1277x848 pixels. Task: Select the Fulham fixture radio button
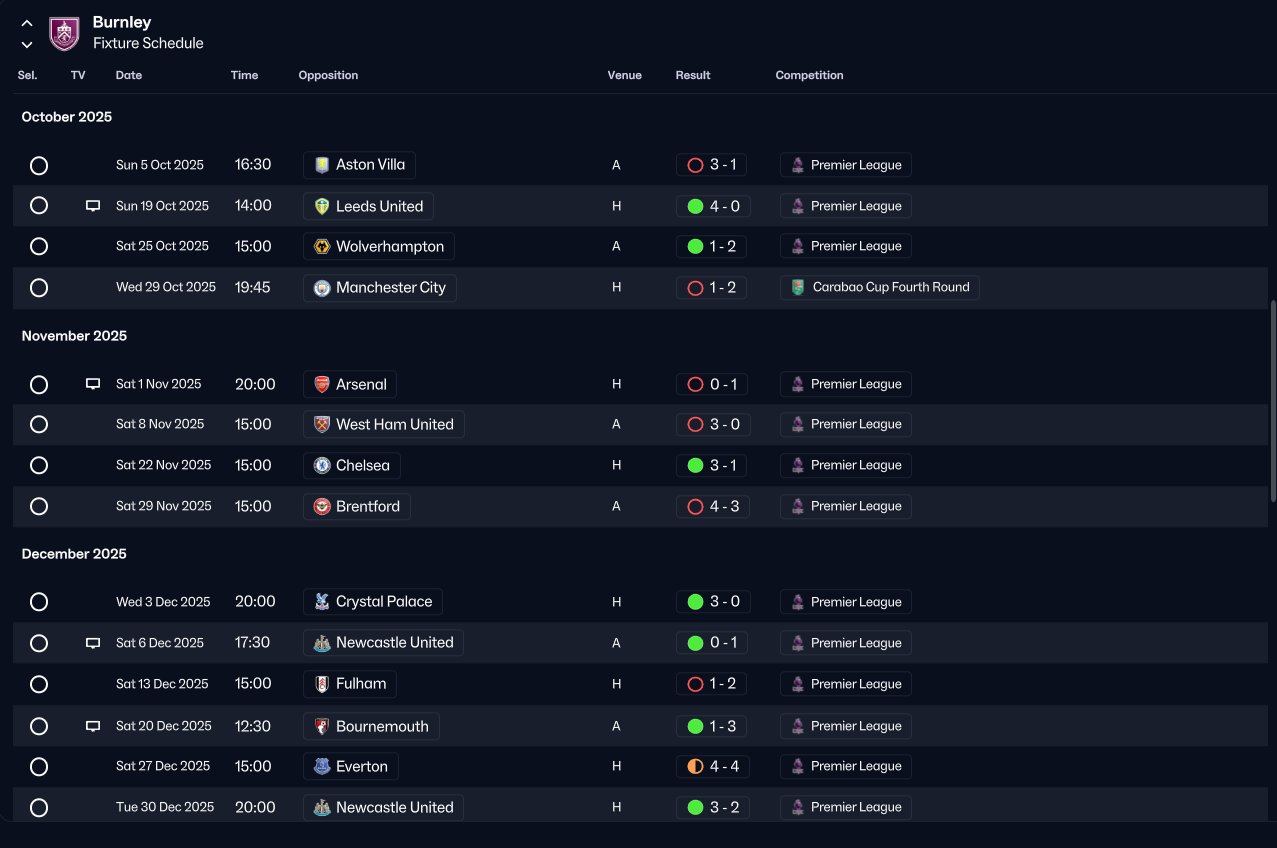(39, 684)
